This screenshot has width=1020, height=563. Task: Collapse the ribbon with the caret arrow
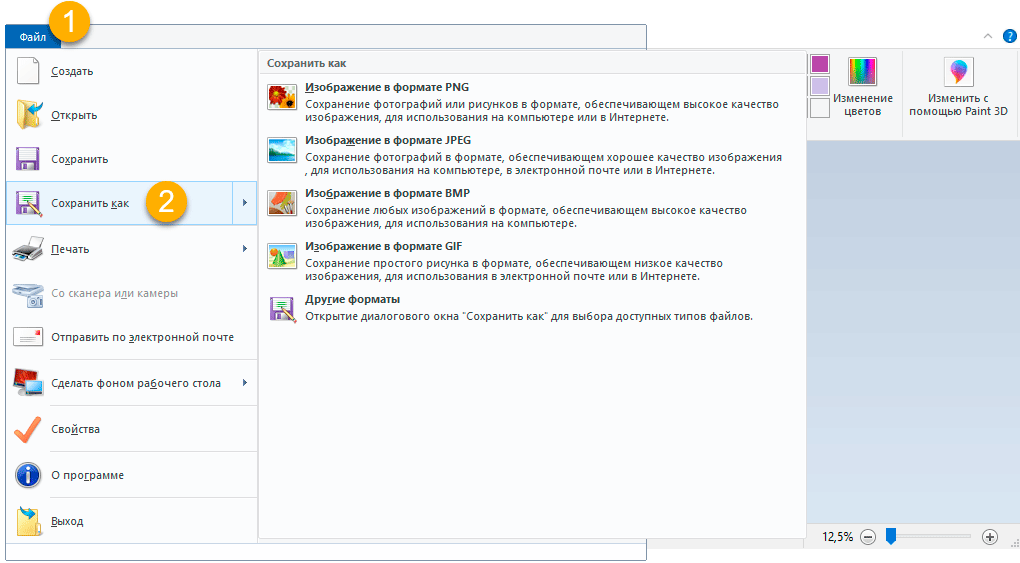pyautogui.click(x=987, y=36)
